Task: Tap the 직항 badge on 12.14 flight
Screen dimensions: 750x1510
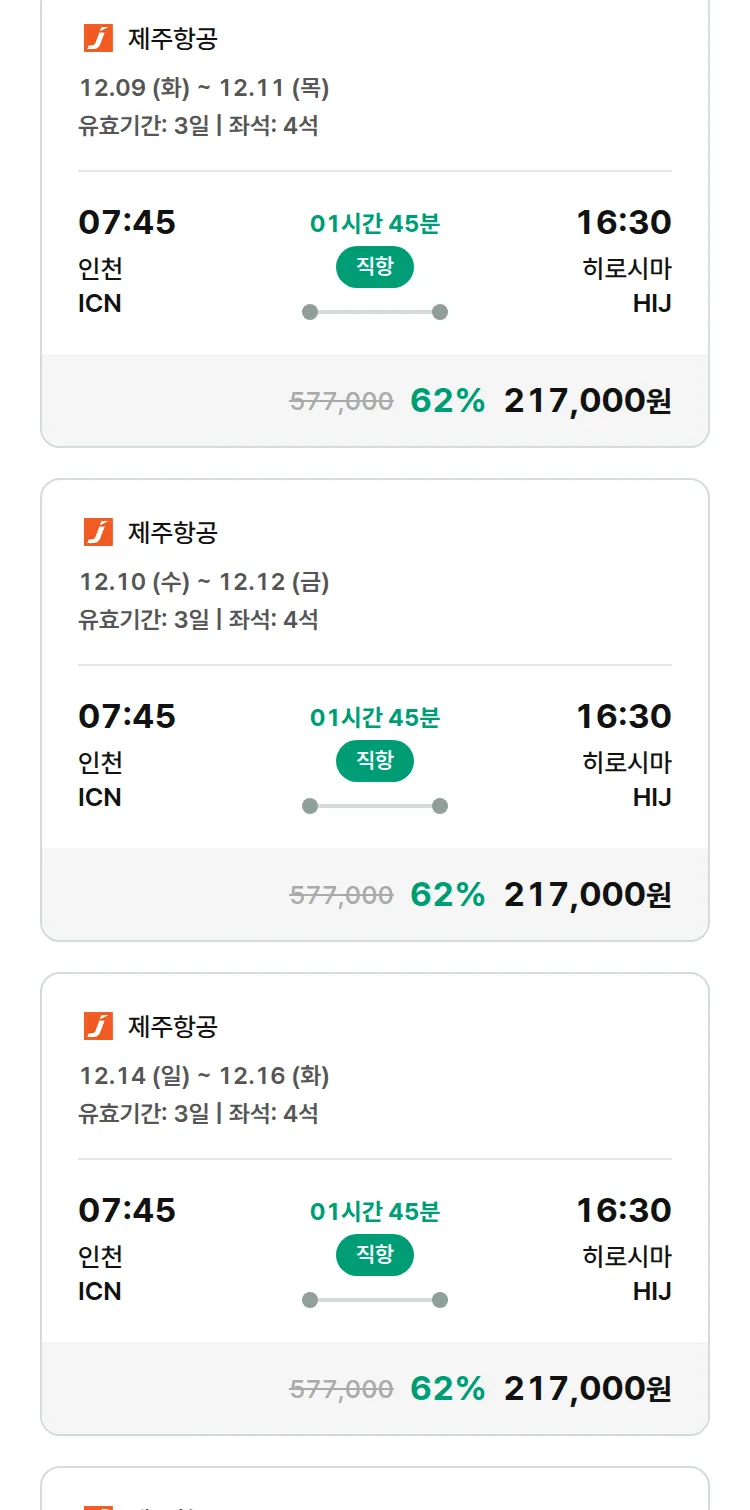Action: (x=374, y=1255)
